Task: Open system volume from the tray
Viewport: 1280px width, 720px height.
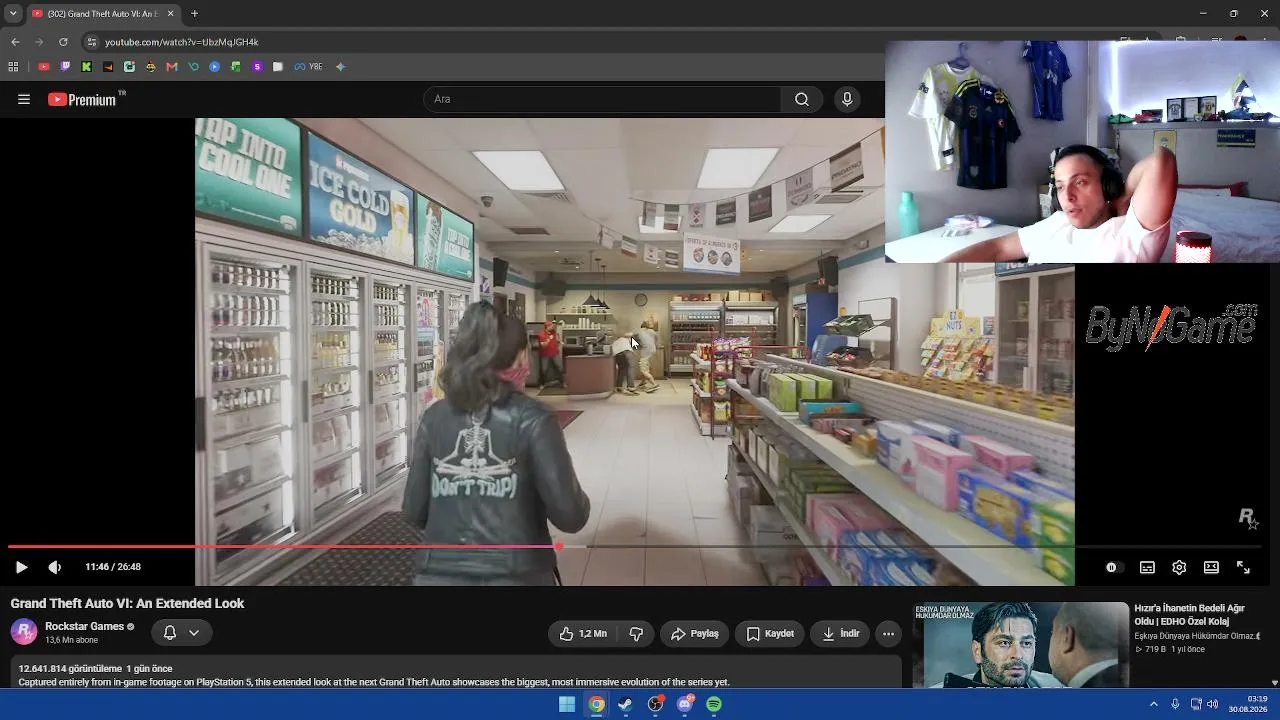Action: click(1213, 704)
